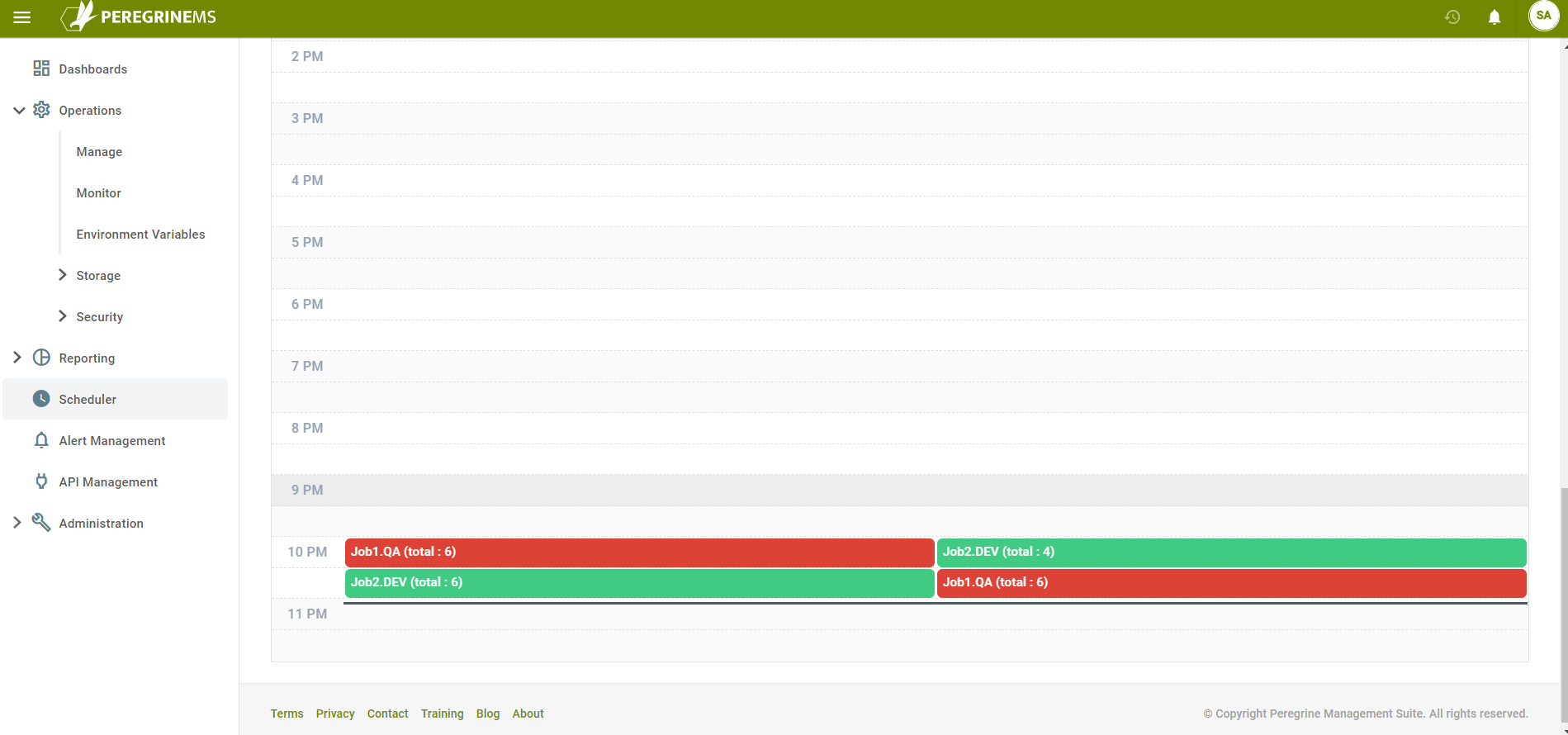
Task: Click the 9 PM time slot label
Action: tap(307, 490)
